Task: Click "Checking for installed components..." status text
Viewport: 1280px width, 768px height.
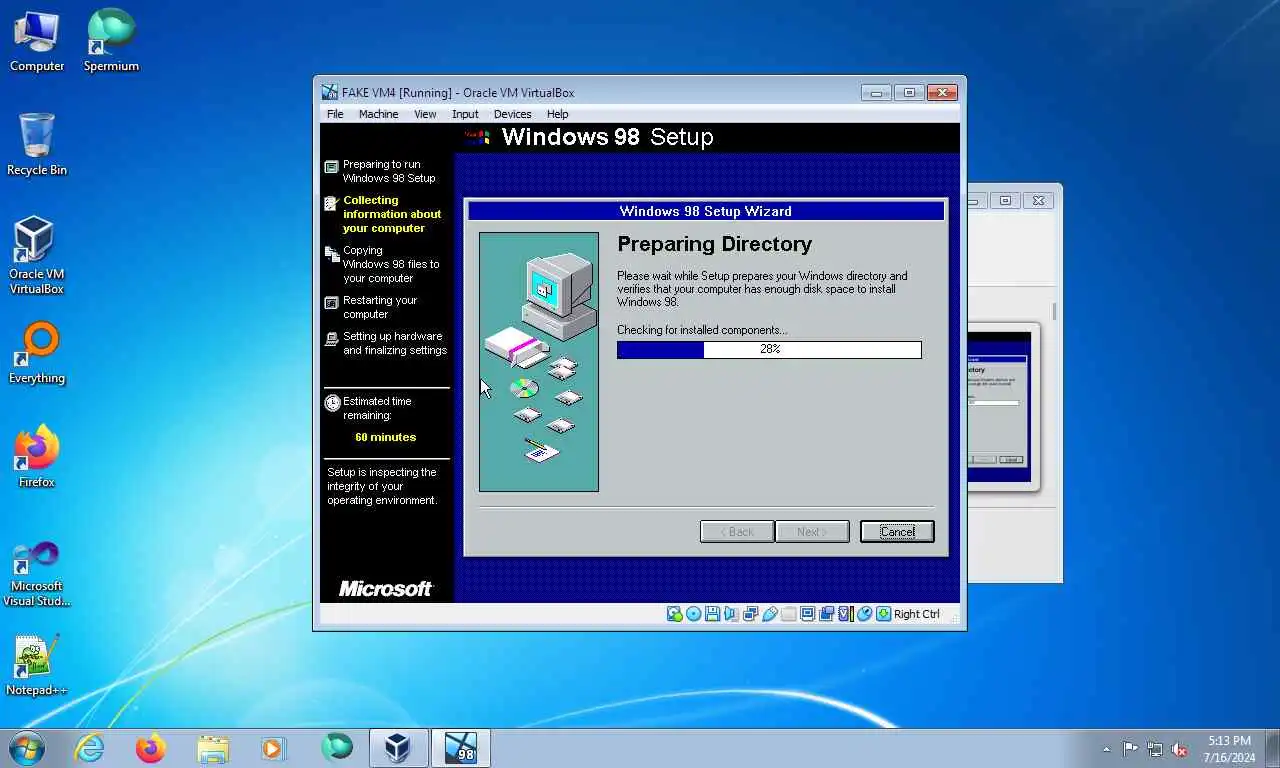Action: click(x=702, y=330)
